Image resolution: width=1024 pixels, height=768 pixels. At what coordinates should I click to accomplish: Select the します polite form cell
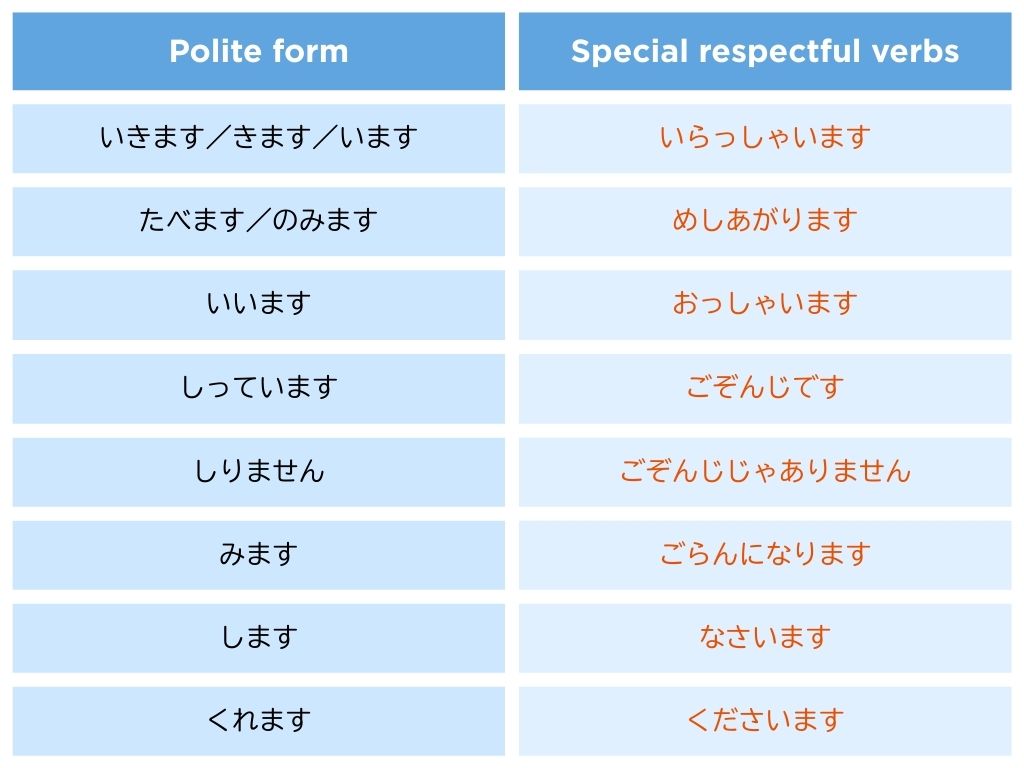pos(259,636)
